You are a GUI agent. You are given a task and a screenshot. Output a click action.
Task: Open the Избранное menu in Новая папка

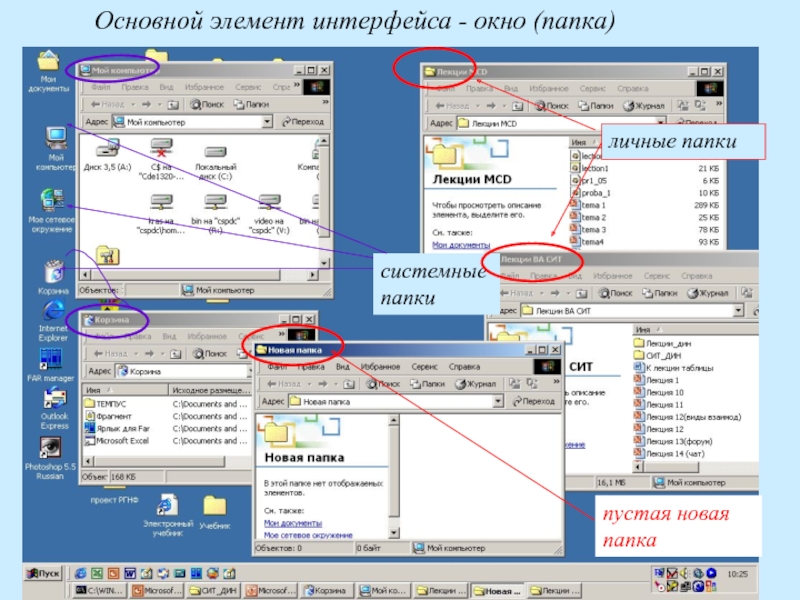[x=380, y=366]
